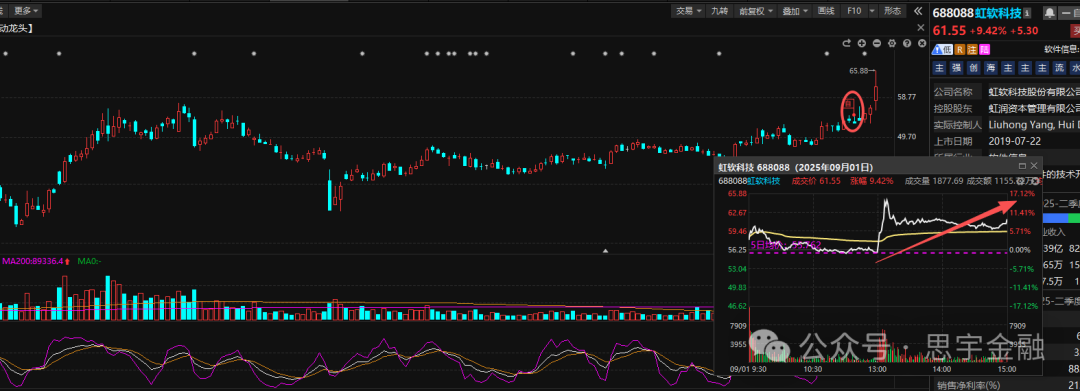This screenshot has width=1080, height=391.
Task: Click the orange 注 tag
Action: pos(972,50)
